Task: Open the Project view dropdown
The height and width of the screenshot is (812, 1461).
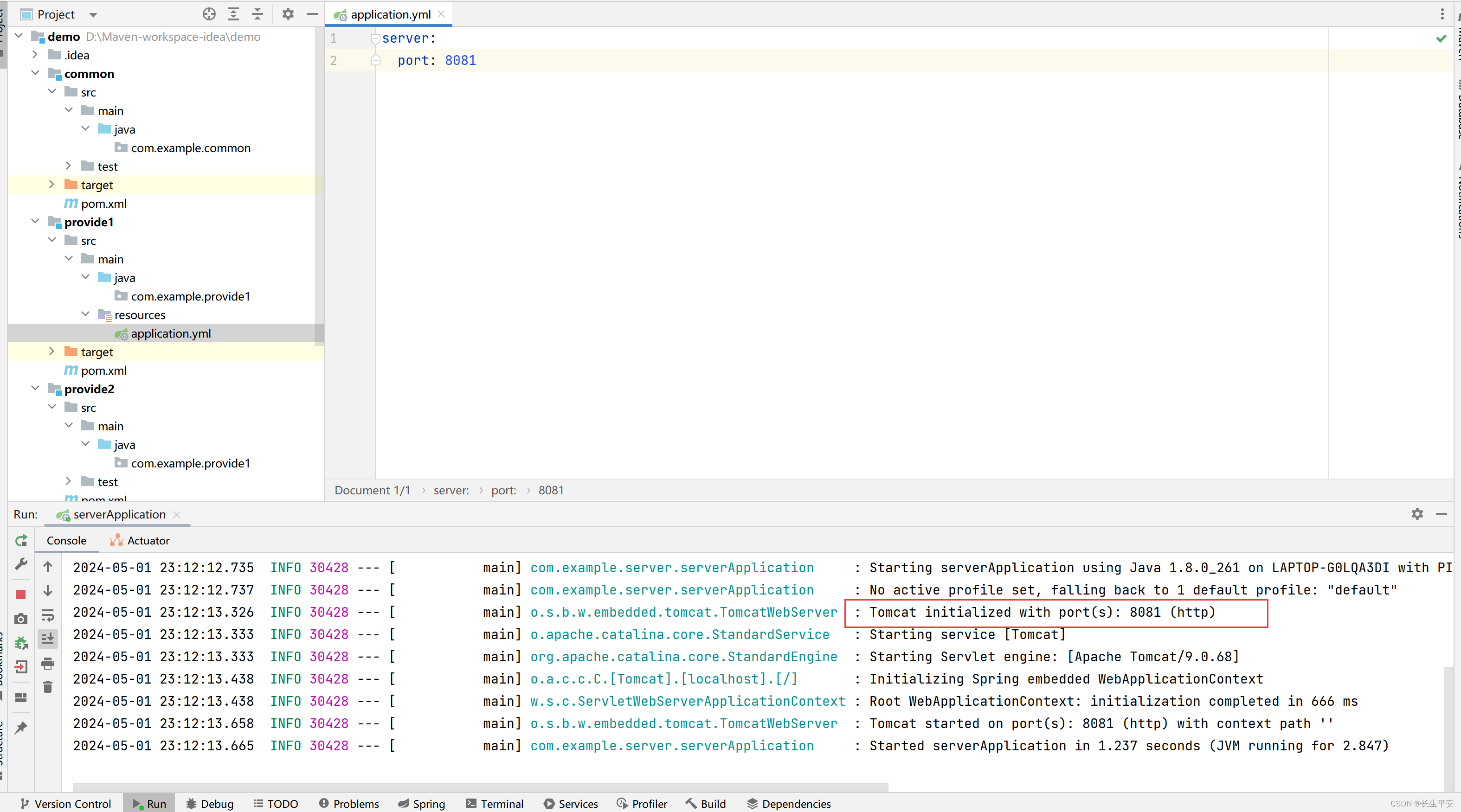Action: point(93,15)
